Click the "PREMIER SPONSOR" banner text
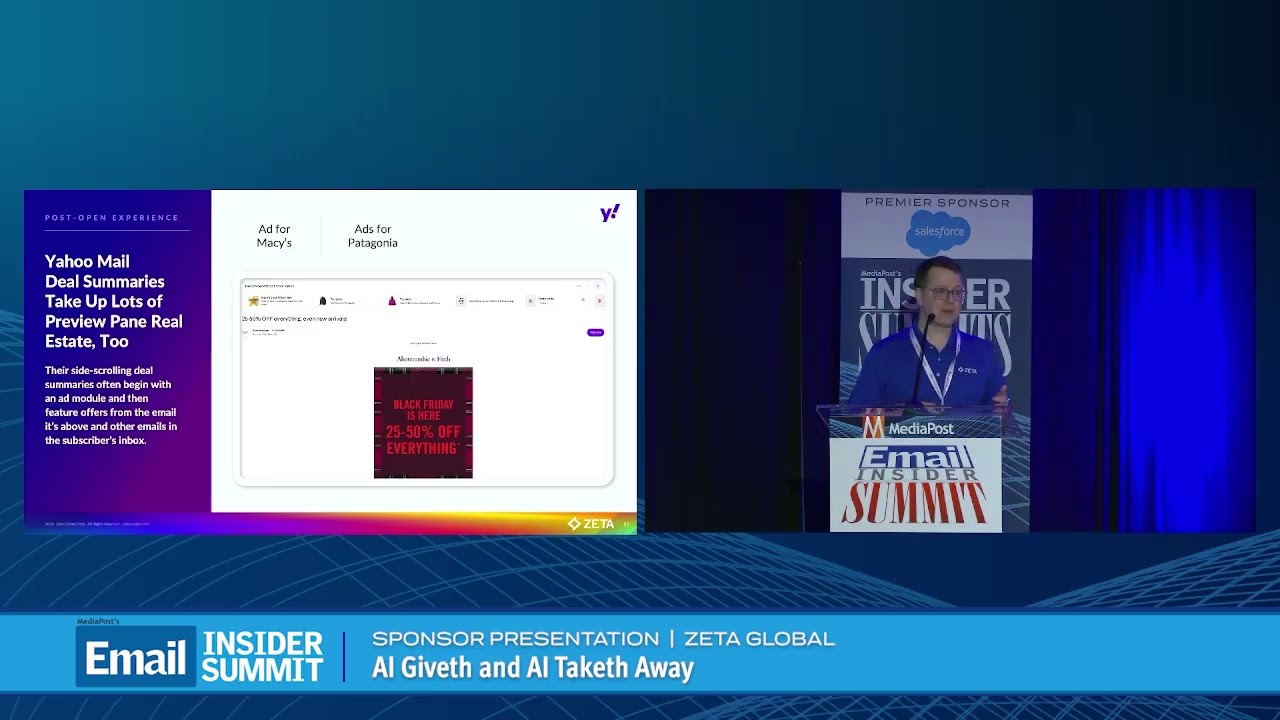The width and height of the screenshot is (1280, 720). [x=937, y=202]
